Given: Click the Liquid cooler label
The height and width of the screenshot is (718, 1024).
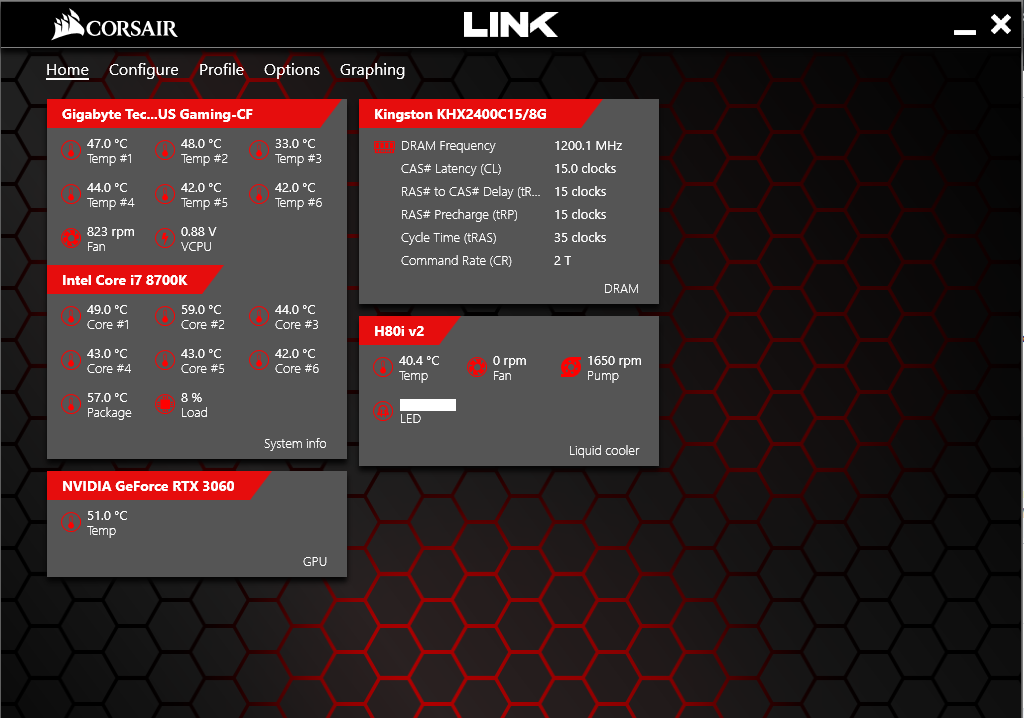Looking at the screenshot, I should [x=603, y=451].
